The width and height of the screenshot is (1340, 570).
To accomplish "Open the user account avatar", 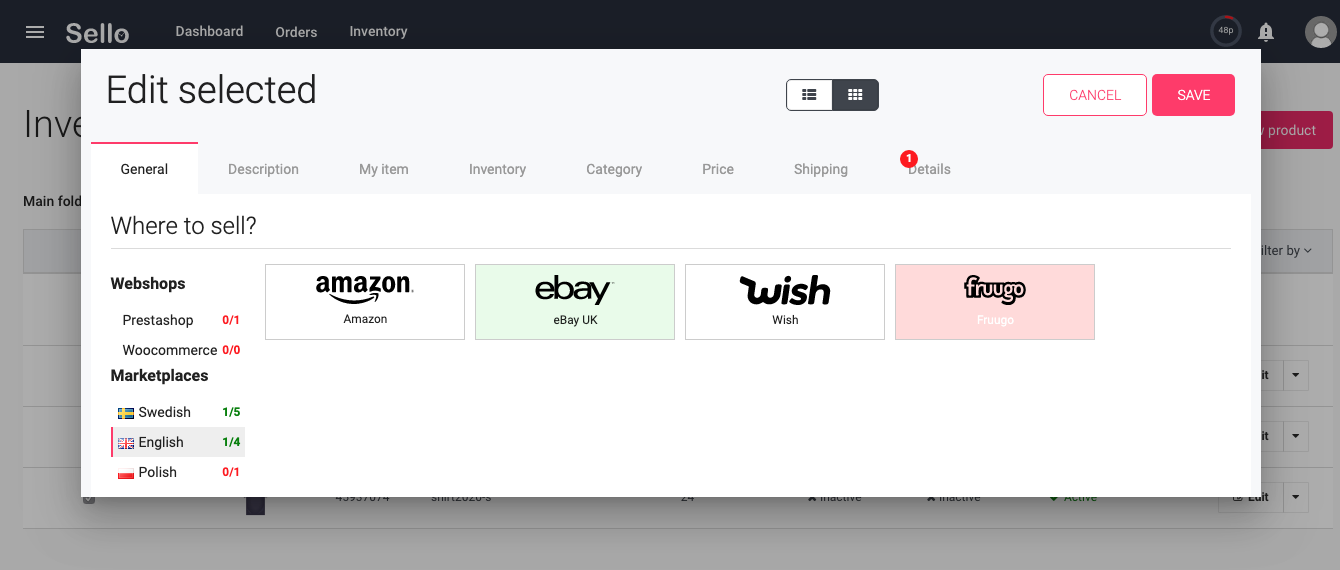I will [1321, 32].
